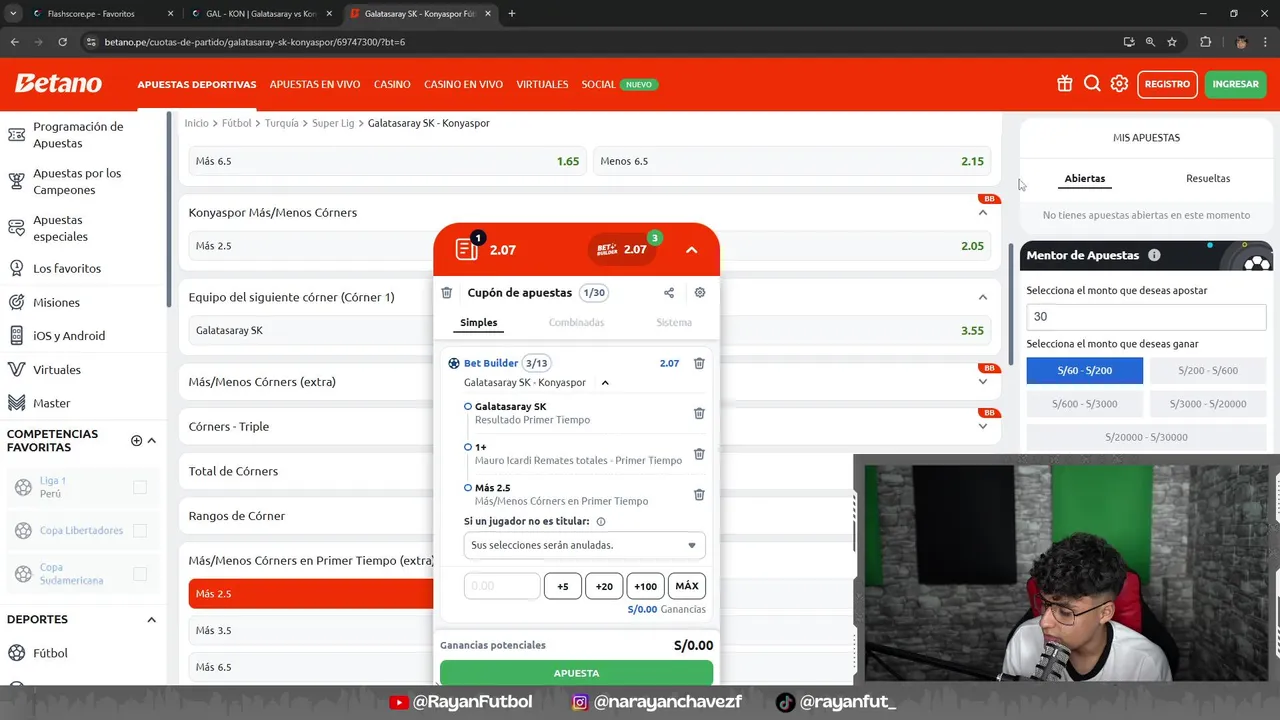Click browser zoom magnifier in address bar
Screen dimensions: 1280x720
(x=1150, y=42)
